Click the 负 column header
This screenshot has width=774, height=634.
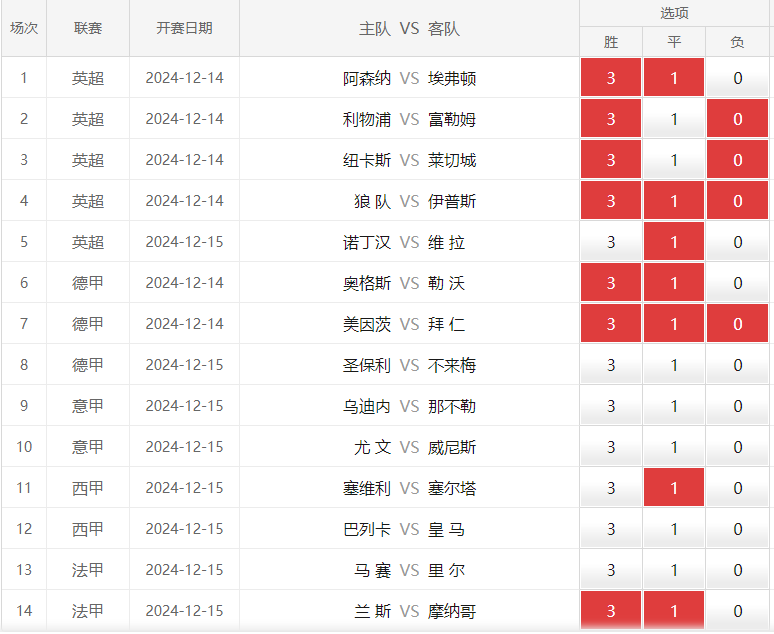pyautogui.click(x=737, y=42)
